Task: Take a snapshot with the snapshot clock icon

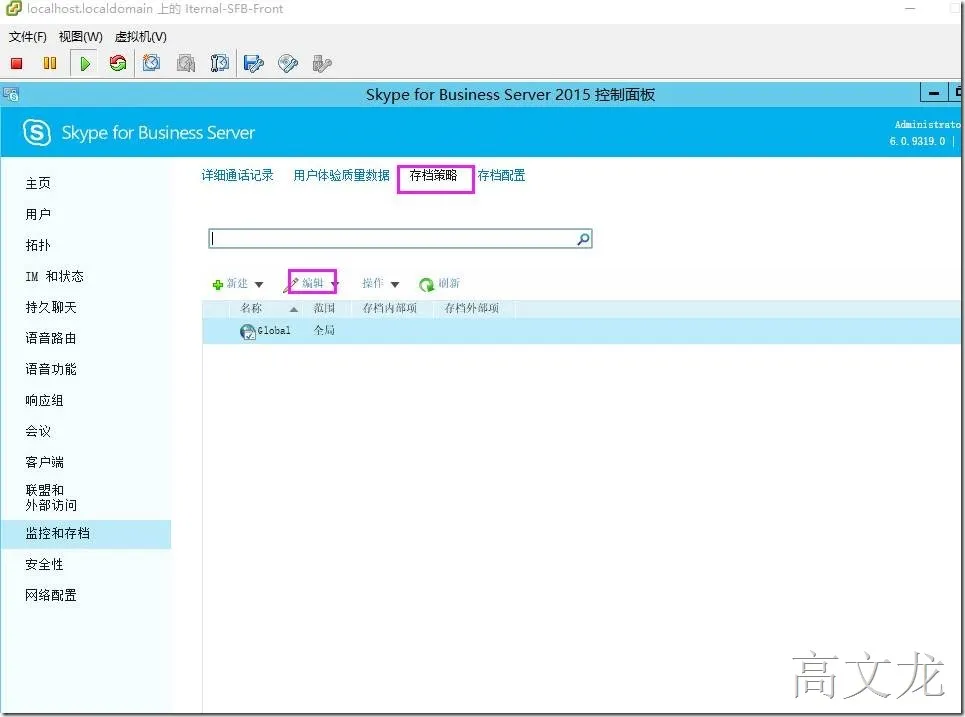Action: tap(151, 63)
